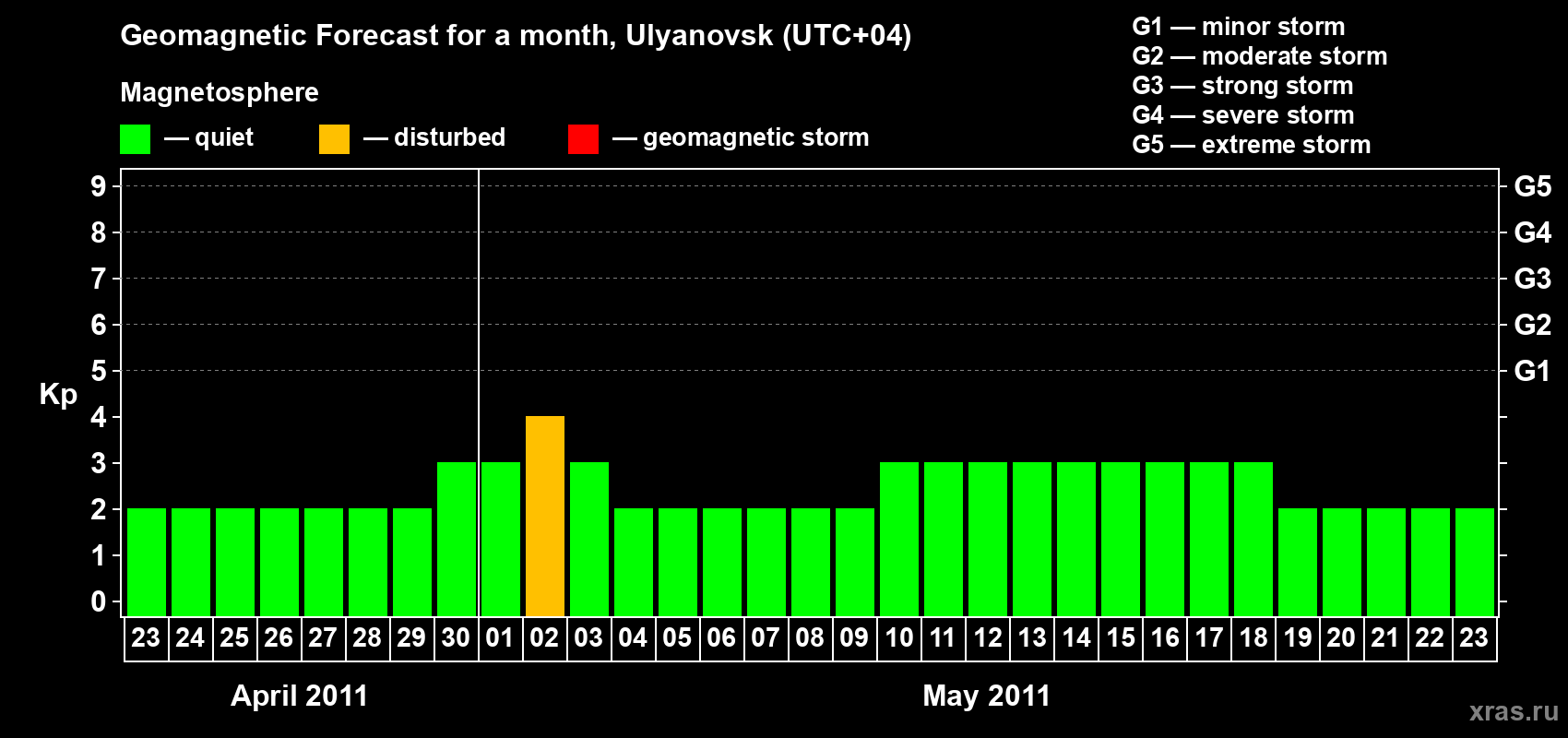Click the Kp axis label
This screenshot has width=1568, height=738.
(x=58, y=395)
